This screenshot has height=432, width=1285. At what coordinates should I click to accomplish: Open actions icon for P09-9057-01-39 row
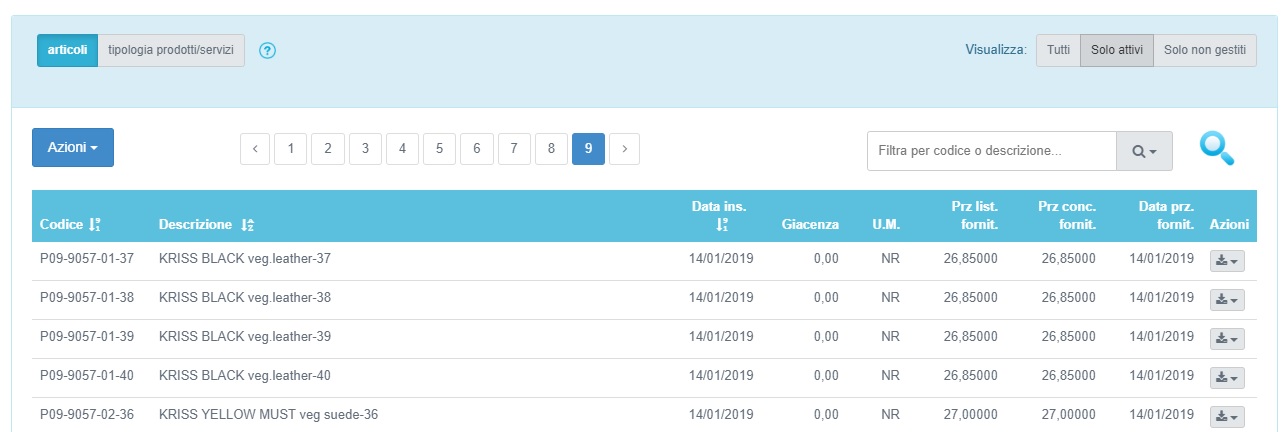[1227, 339]
